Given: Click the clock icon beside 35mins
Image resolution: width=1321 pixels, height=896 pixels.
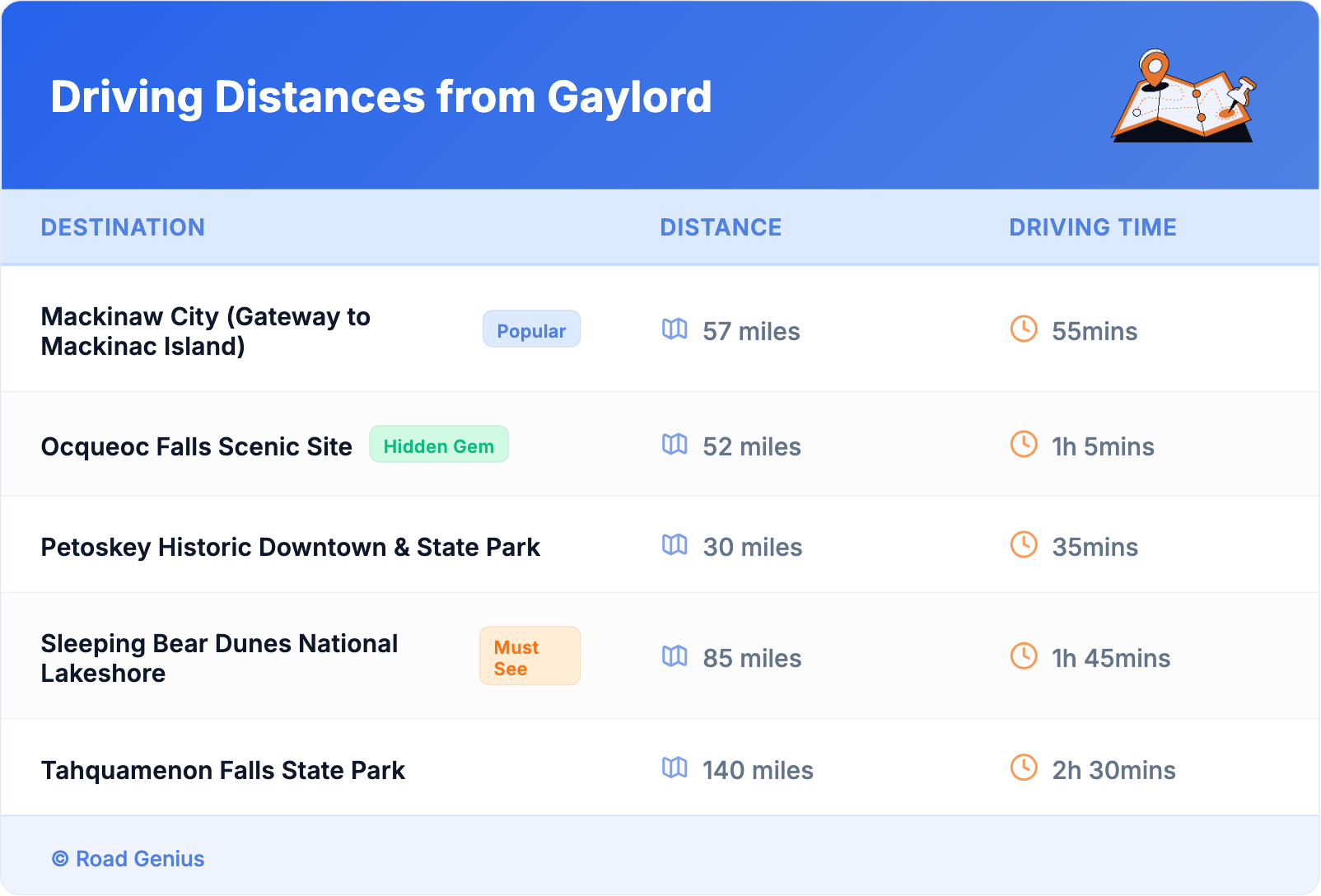Looking at the screenshot, I should pyautogui.click(x=1024, y=545).
